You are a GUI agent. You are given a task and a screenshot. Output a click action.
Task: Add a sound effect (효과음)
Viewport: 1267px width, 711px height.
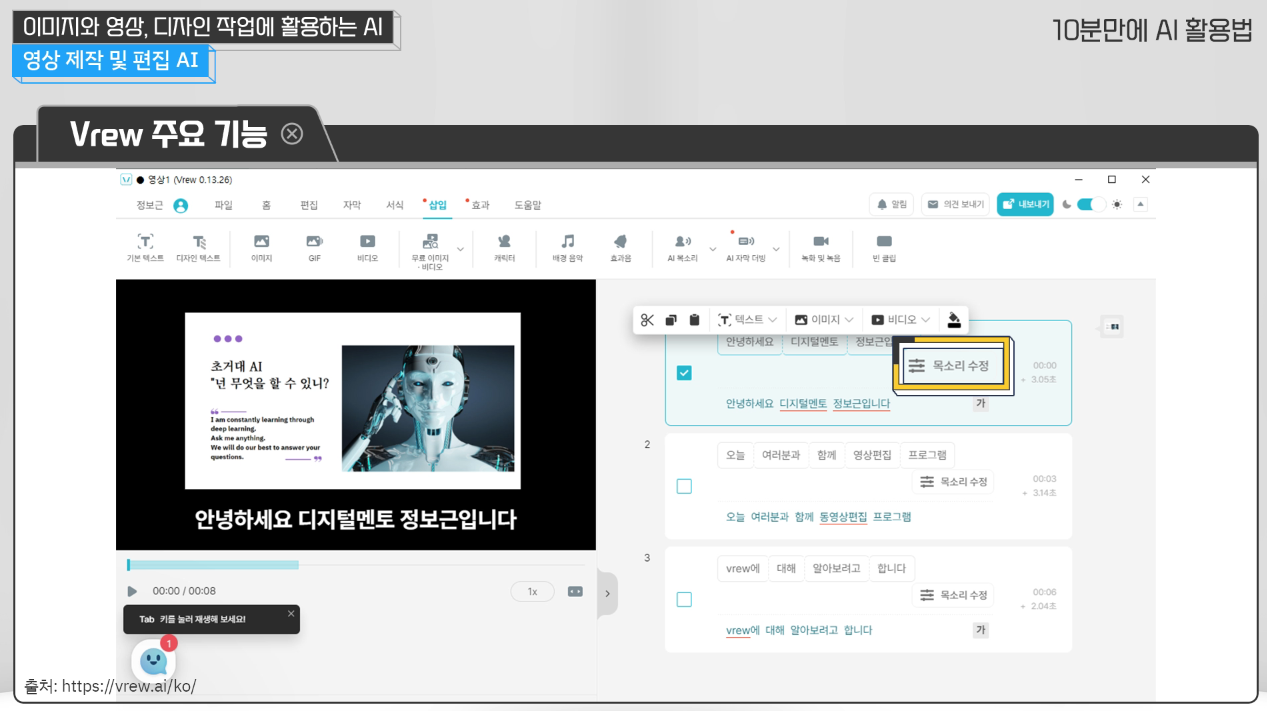tap(620, 248)
